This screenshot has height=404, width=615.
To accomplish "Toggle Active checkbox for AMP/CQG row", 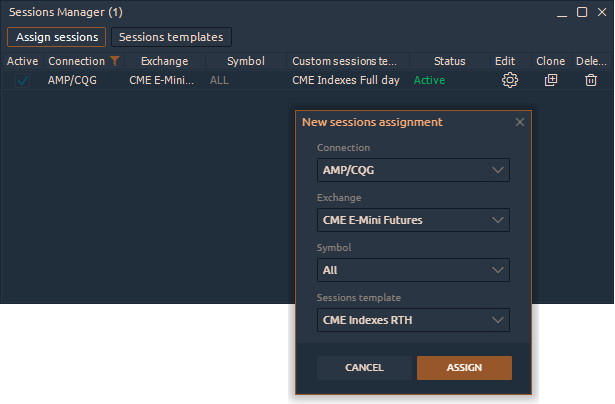I will coord(22,80).
